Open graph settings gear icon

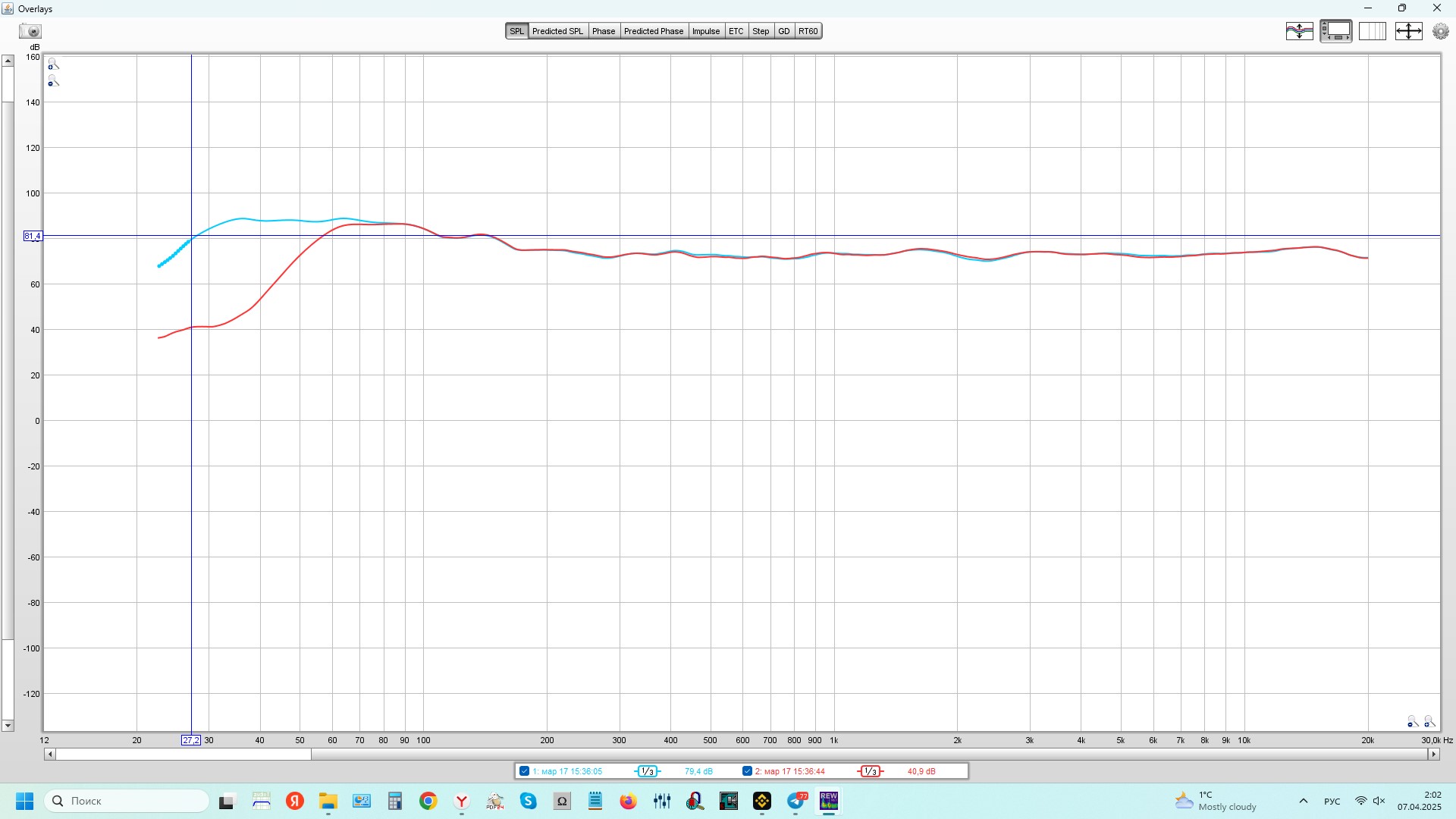1440,31
